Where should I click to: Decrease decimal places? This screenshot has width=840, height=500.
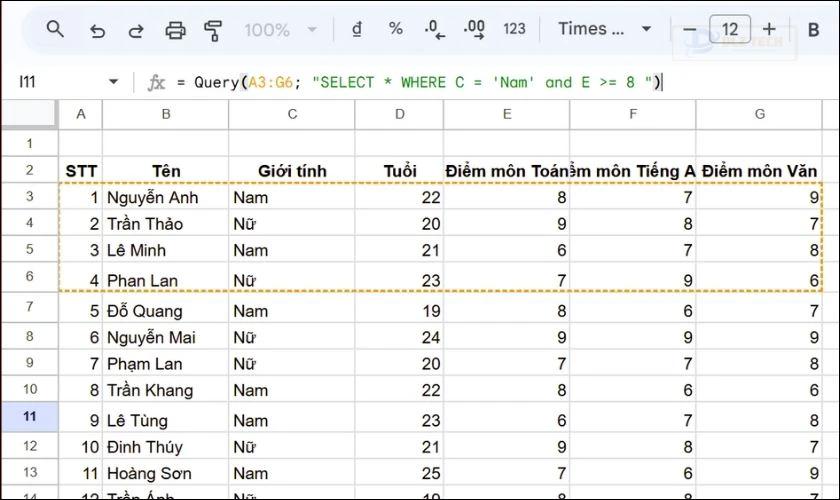click(x=434, y=29)
